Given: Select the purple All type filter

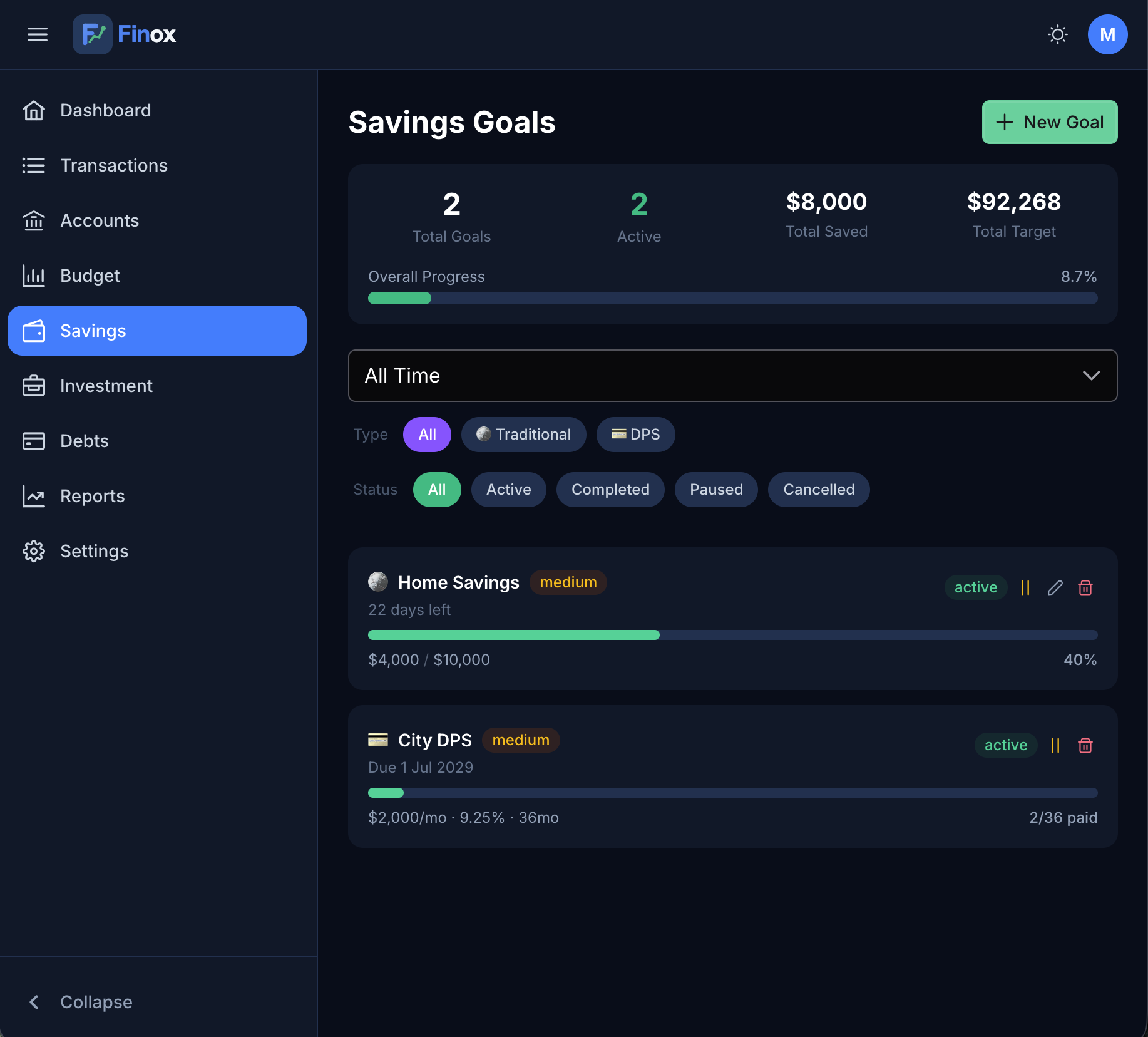Looking at the screenshot, I should (427, 435).
